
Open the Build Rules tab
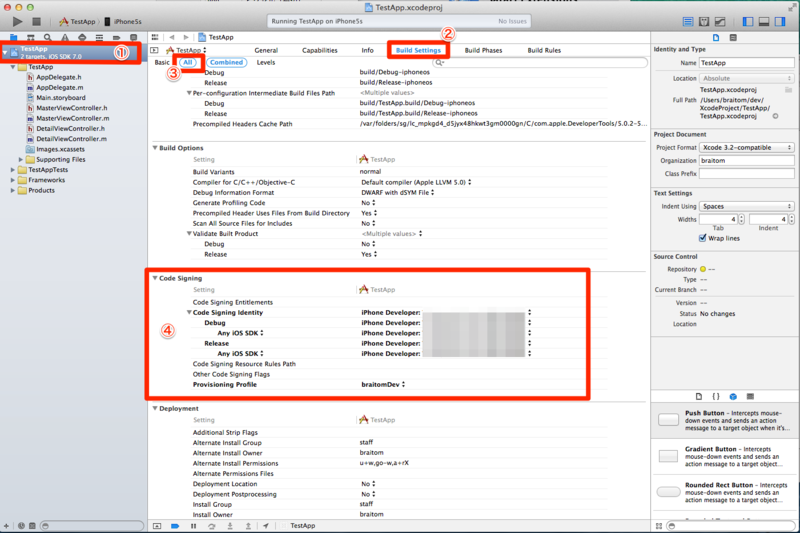544,50
